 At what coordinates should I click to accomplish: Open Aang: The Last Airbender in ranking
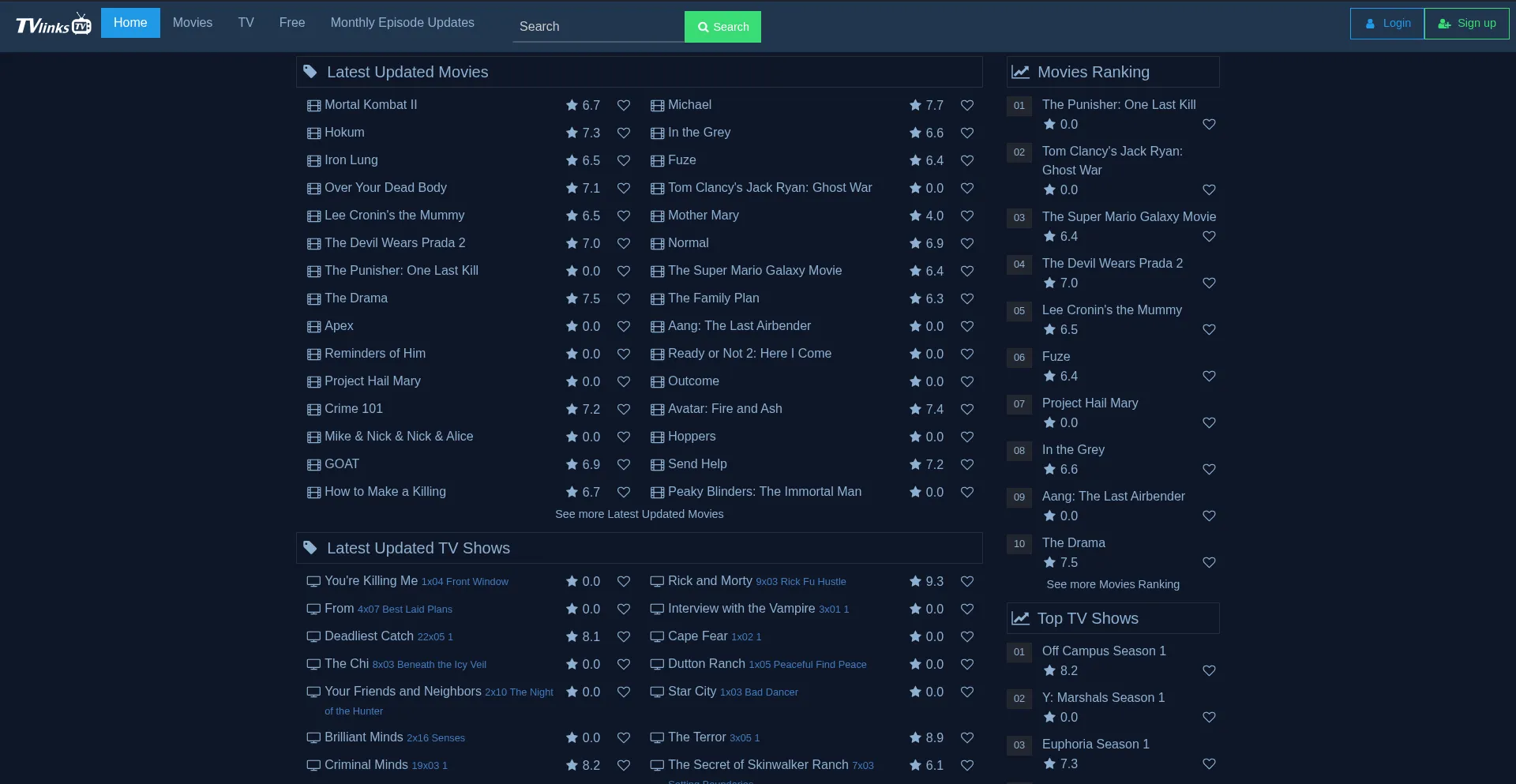[x=1113, y=497]
